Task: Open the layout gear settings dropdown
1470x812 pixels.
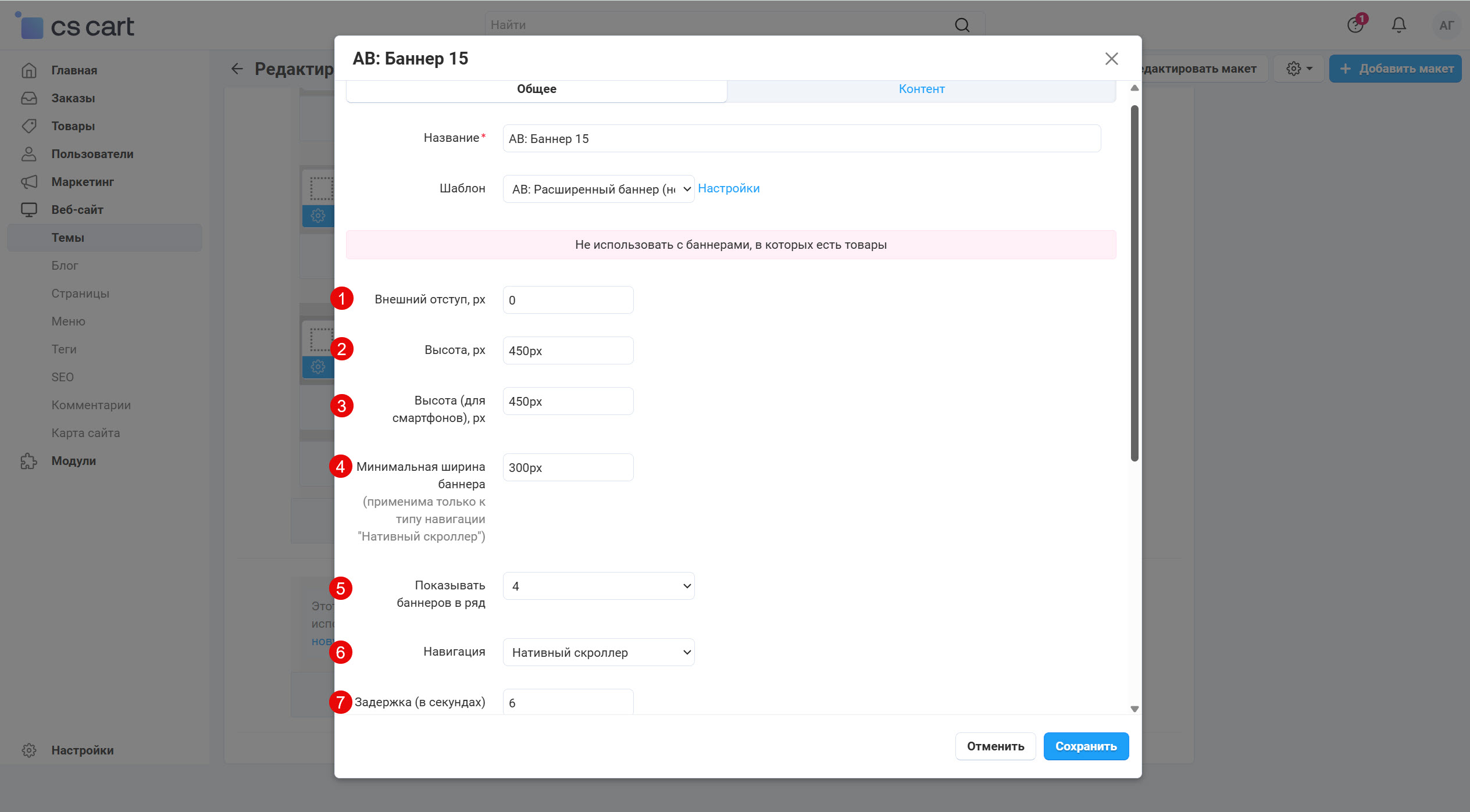Action: click(1298, 69)
